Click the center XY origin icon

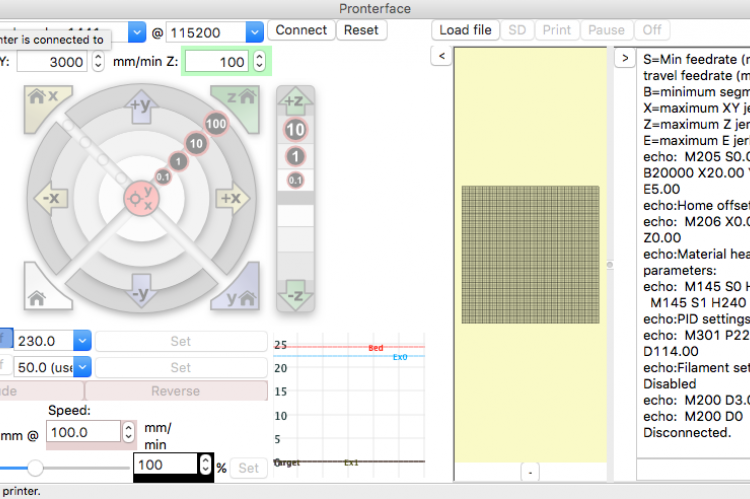141,198
